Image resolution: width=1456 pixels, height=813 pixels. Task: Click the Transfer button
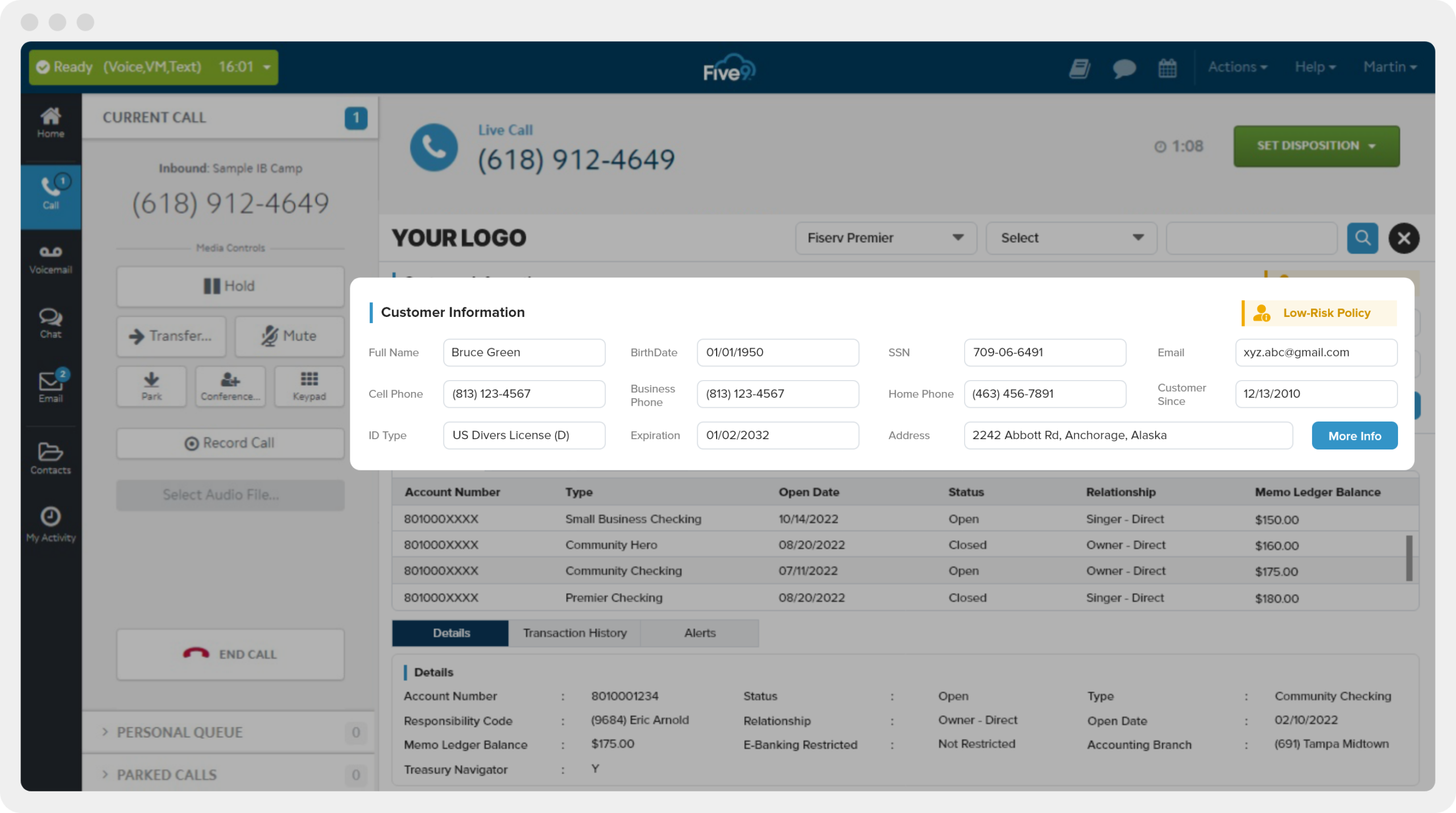[171, 336]
